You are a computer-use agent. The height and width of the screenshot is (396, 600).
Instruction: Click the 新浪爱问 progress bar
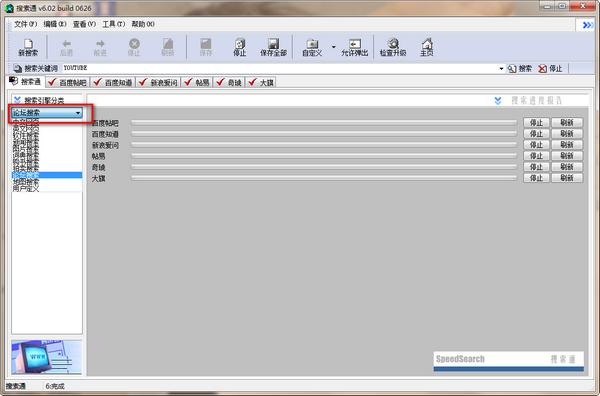(324, 145)
